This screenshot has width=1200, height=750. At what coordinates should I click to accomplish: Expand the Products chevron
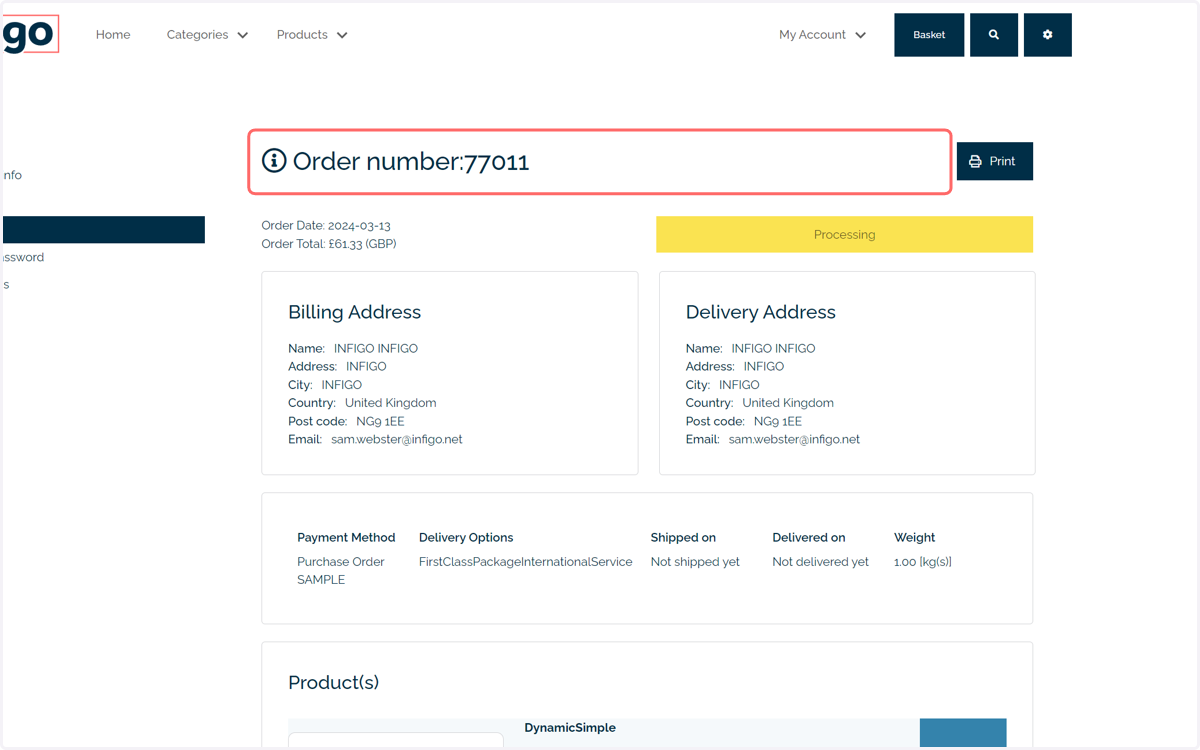[342, 35]
